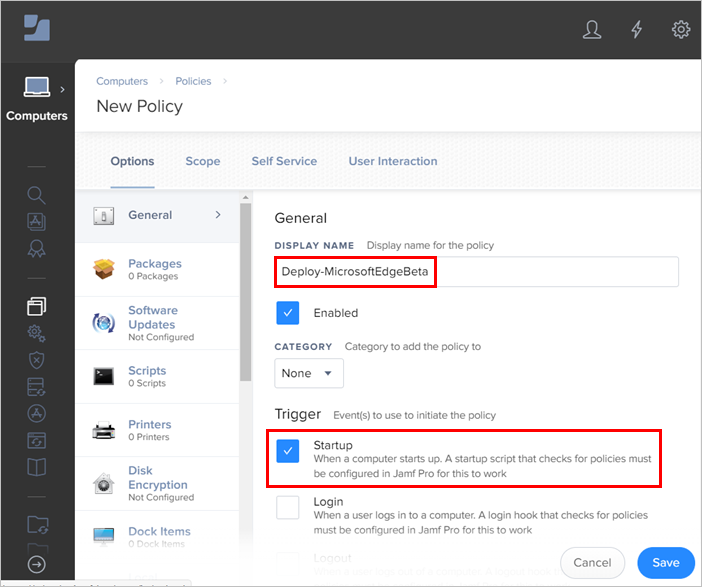Click the licensed software ribbon sidebar icon

[36, 249]
